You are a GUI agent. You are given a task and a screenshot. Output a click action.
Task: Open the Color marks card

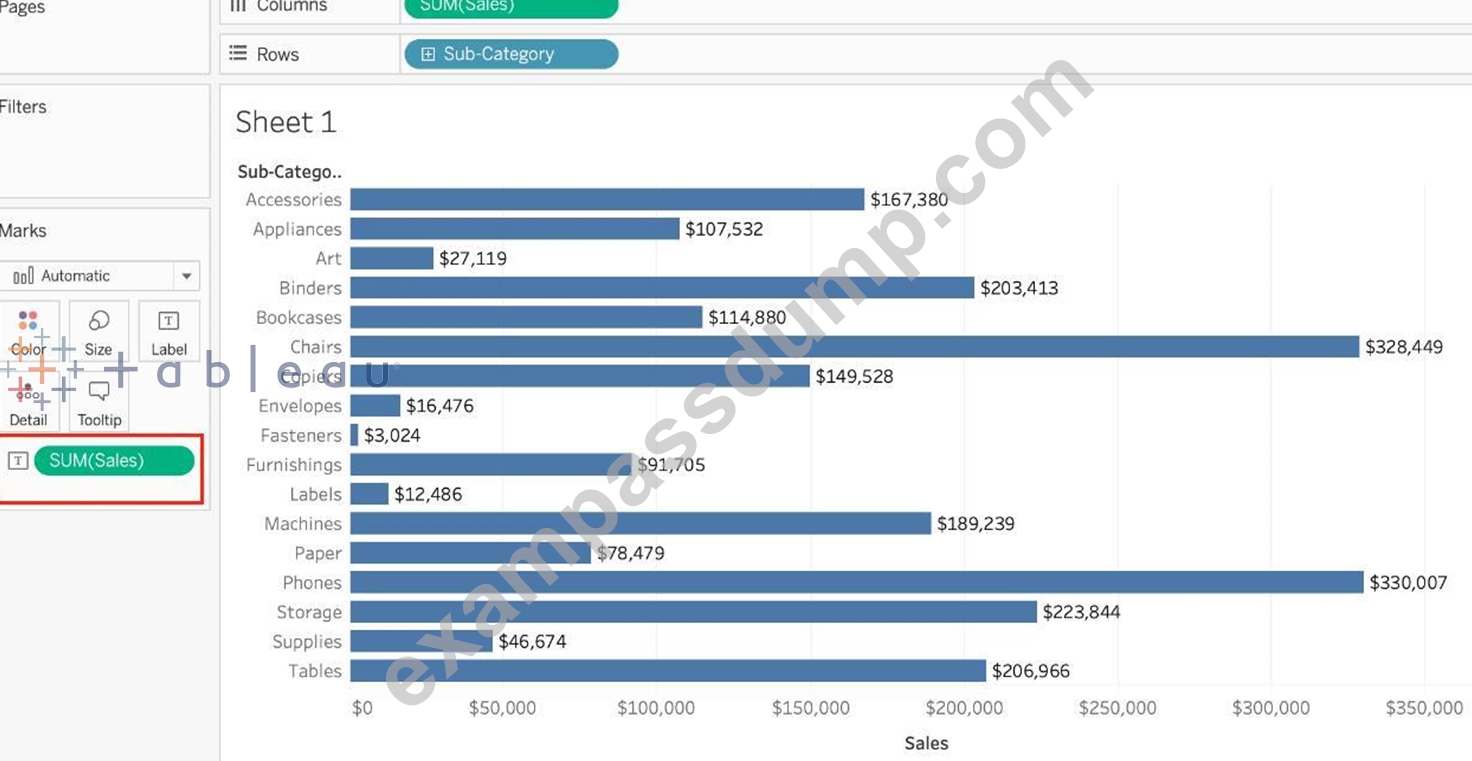click(28, 331)
